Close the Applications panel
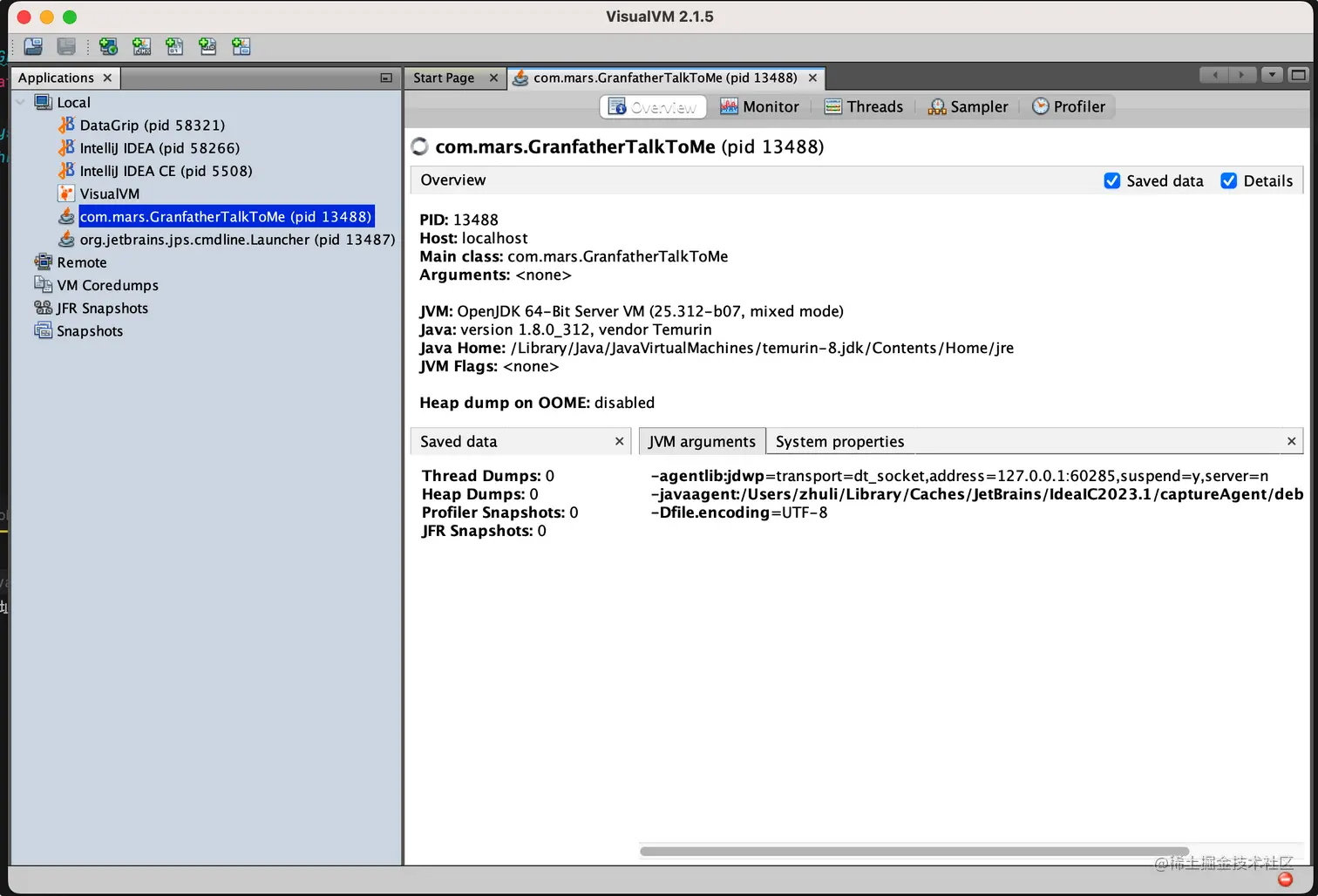 click(x=107, y=78)
